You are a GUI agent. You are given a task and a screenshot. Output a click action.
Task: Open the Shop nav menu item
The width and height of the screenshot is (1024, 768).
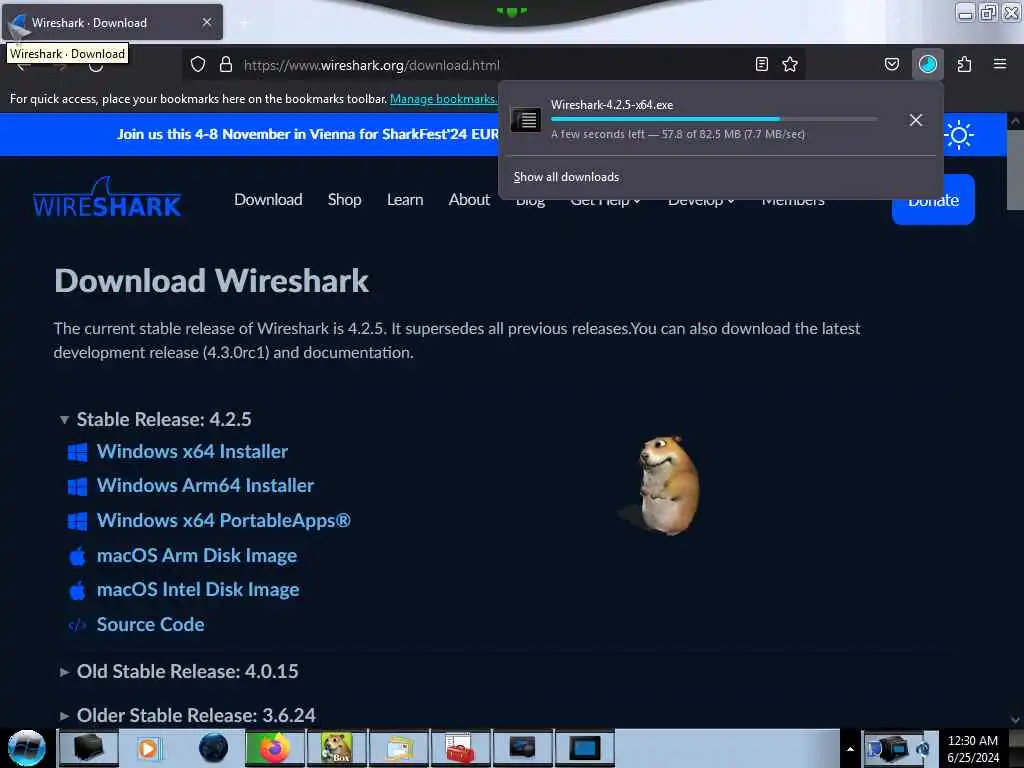pyautogui.click(x=344, y=200)
